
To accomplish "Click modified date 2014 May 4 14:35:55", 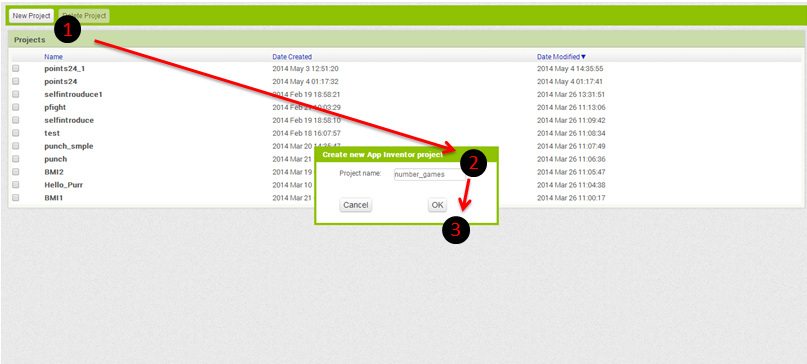I will point(570,68).
